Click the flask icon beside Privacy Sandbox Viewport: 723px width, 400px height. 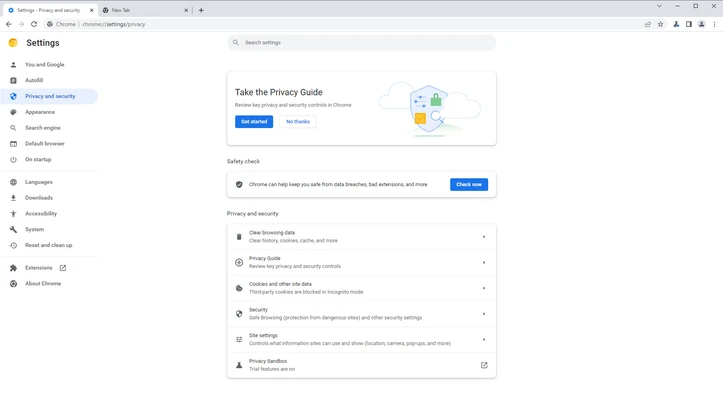click(239, 365)
